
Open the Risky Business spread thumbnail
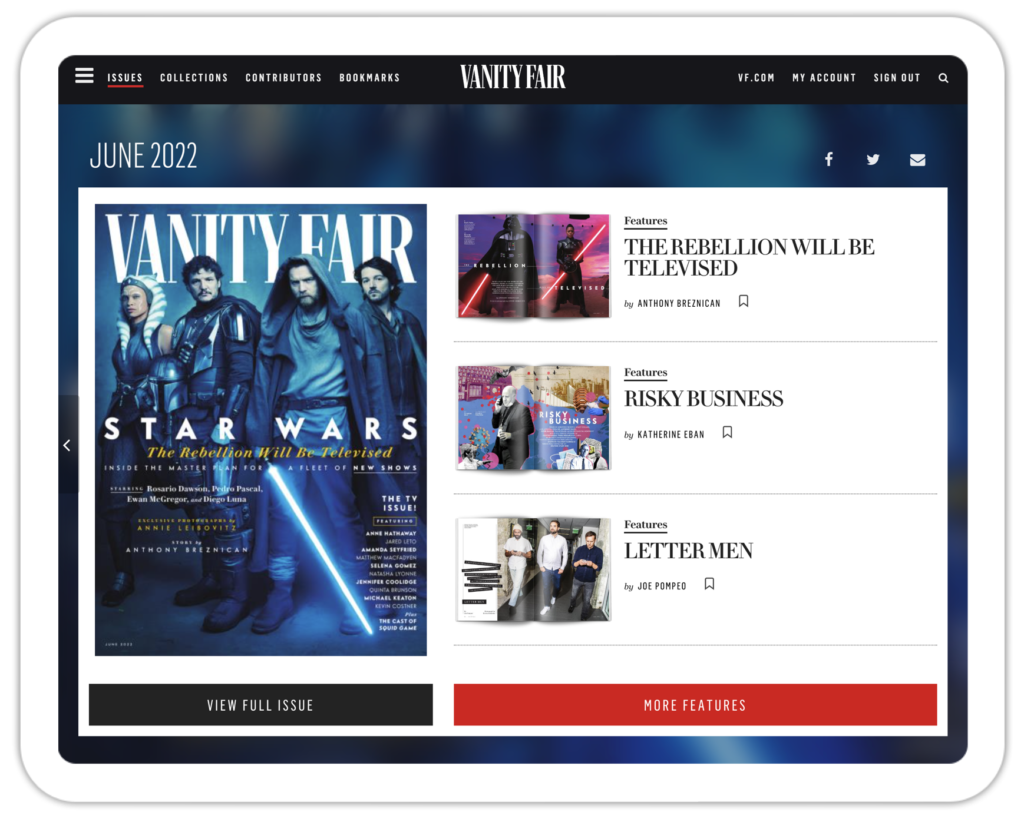point(534,418)
